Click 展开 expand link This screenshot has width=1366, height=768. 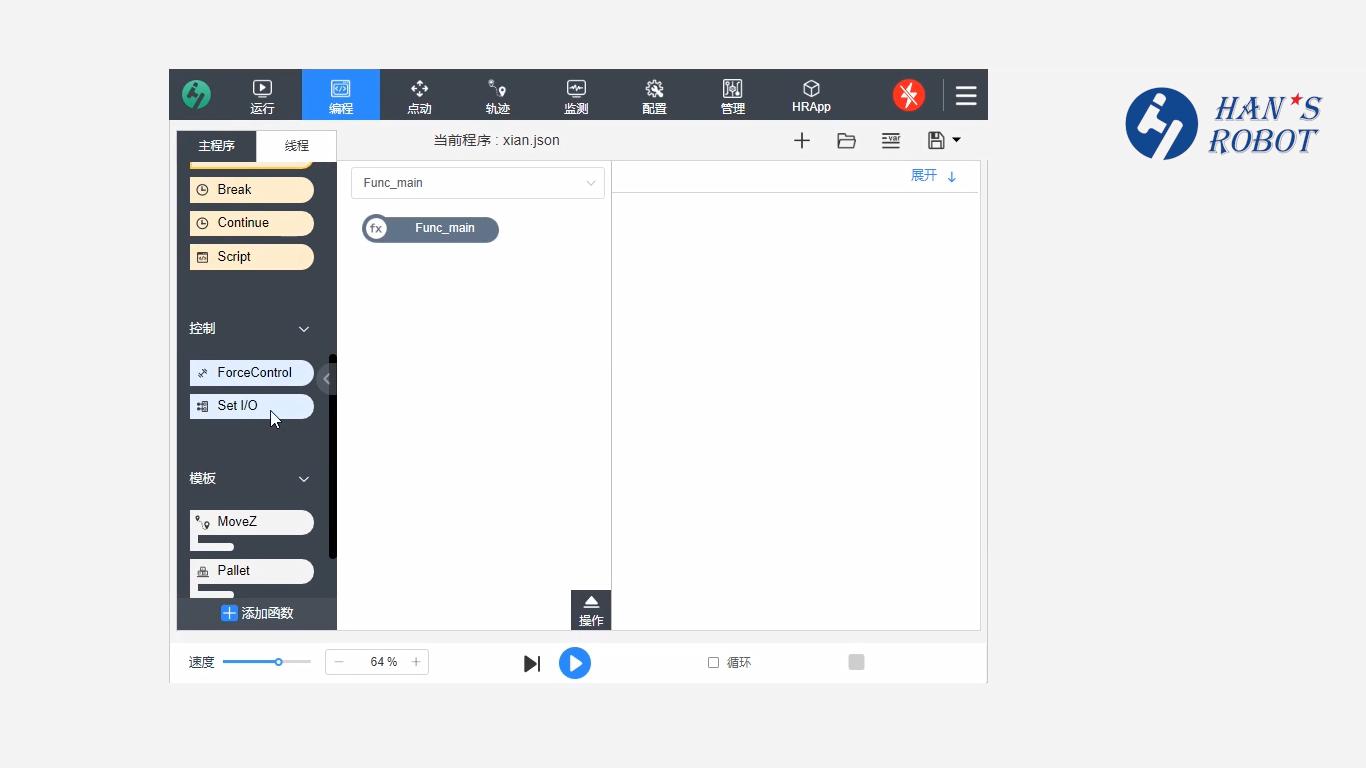(933, 176)
